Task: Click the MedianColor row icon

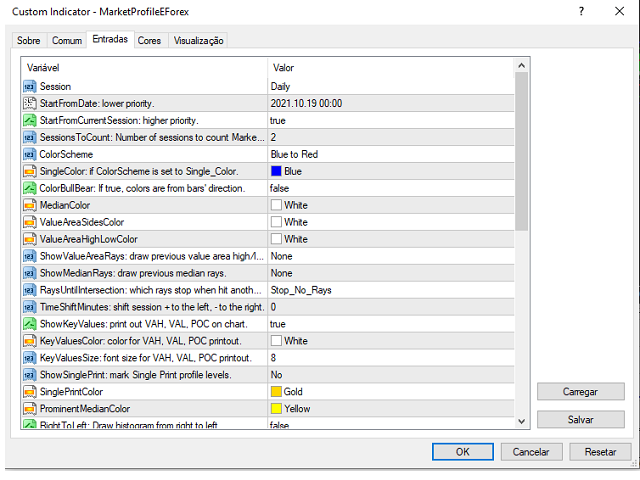Action: (30, 205)
